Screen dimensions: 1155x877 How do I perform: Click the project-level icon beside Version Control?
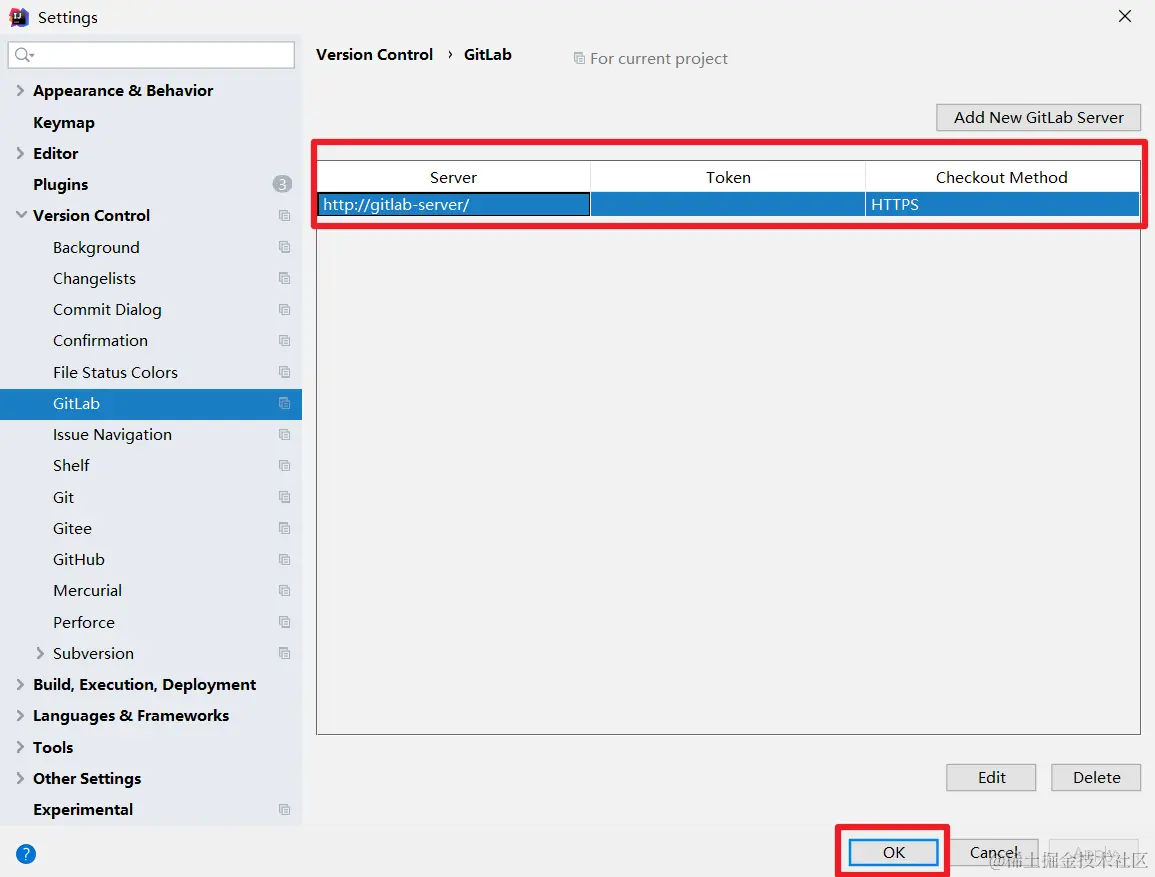coord(284,216)
